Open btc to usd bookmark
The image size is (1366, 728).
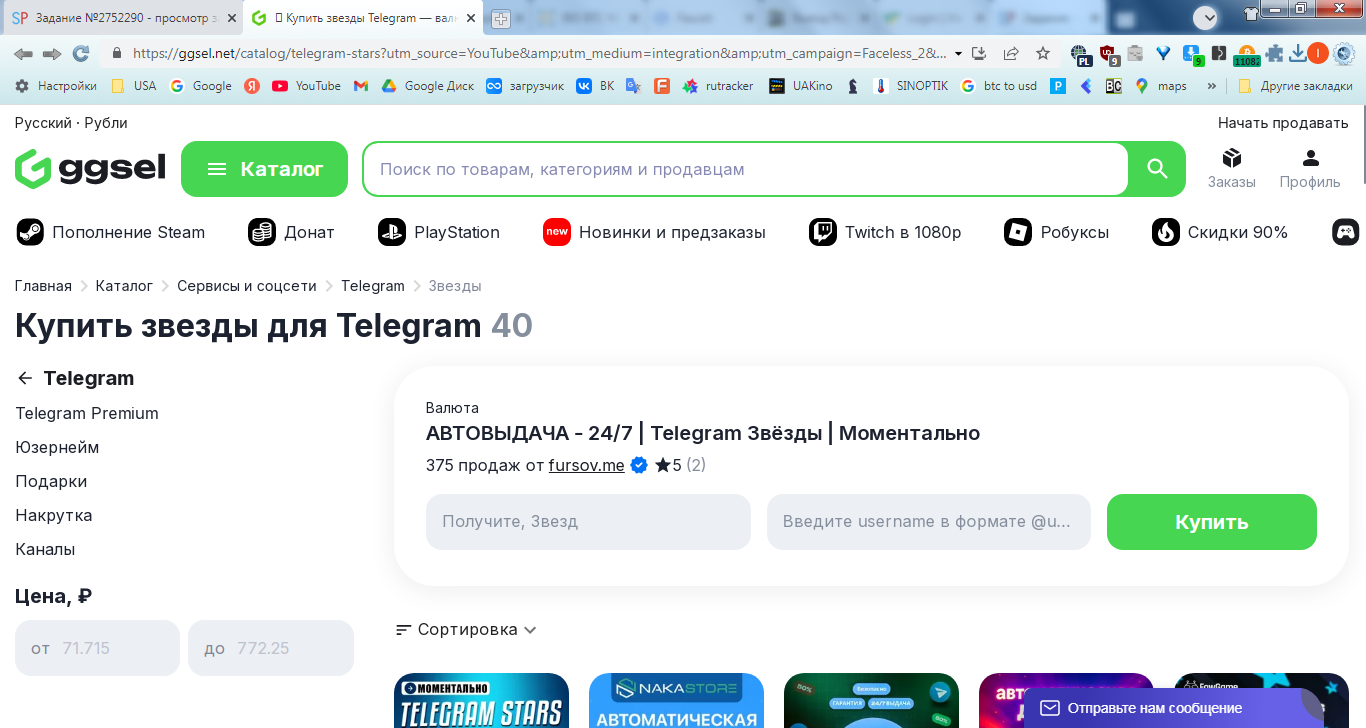coord(999,86)
